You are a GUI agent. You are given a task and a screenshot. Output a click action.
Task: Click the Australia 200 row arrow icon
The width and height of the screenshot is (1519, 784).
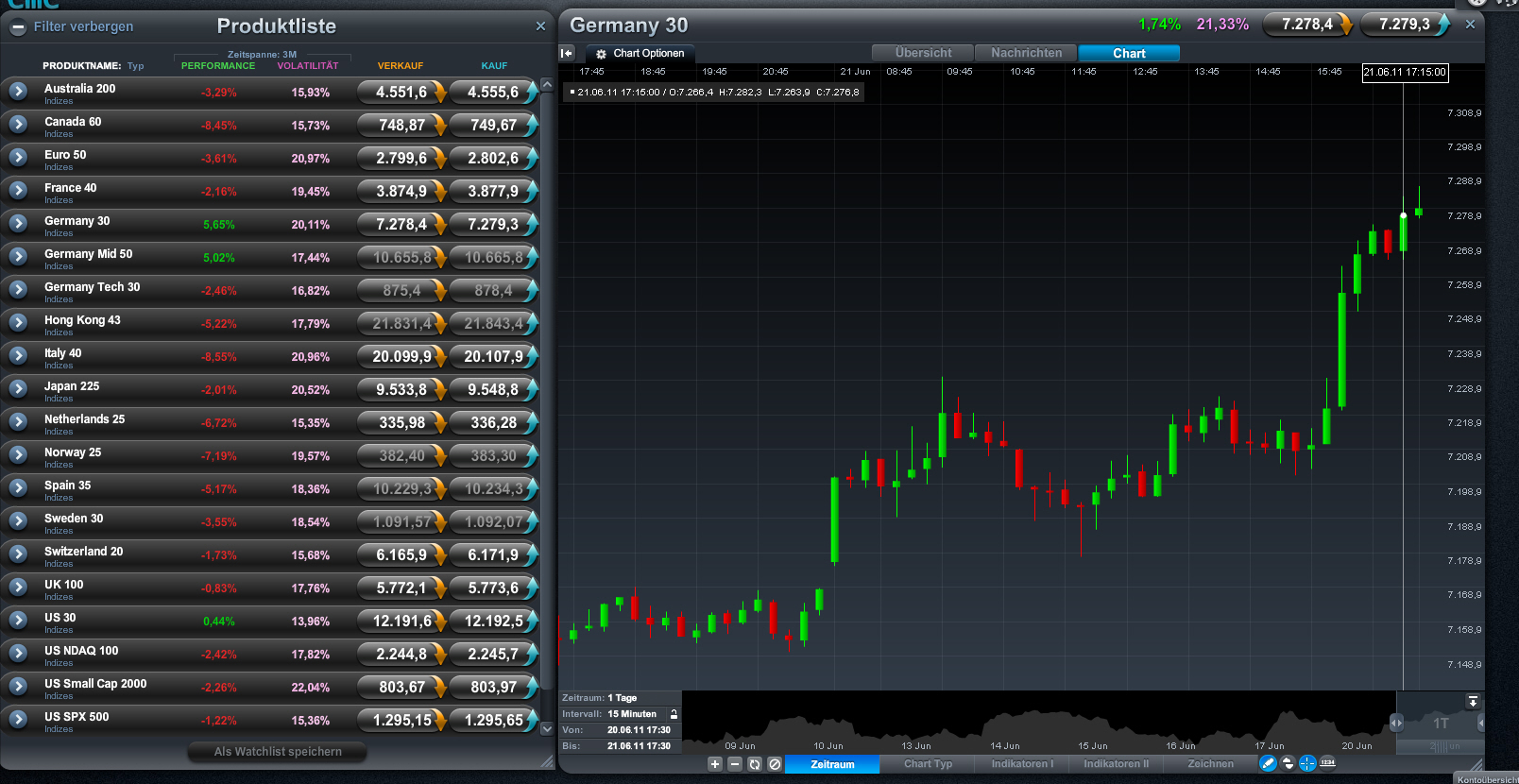point(18,91)
